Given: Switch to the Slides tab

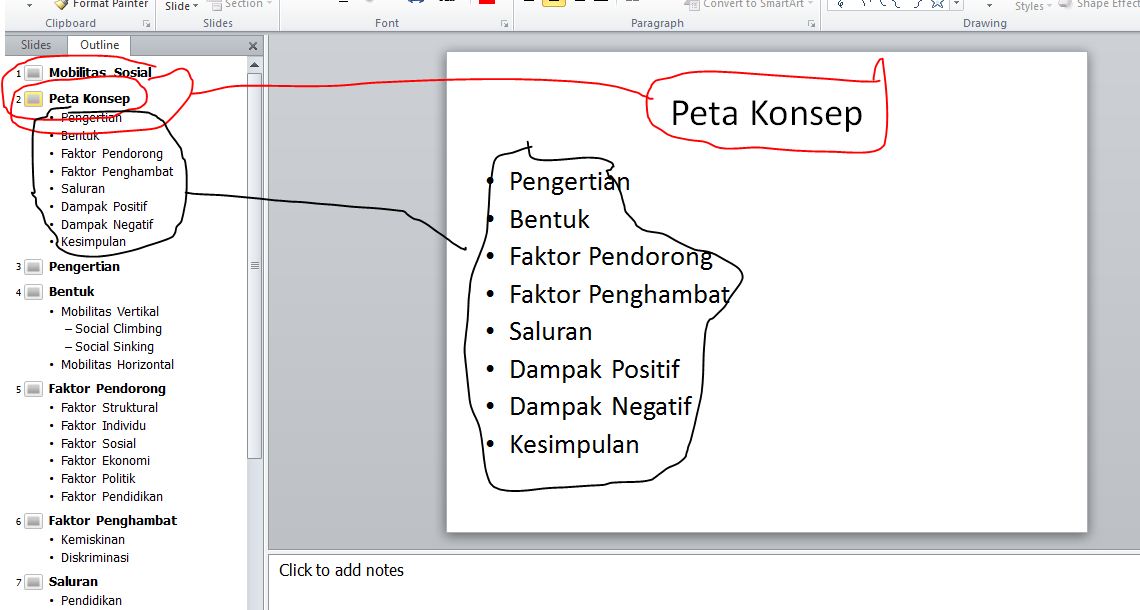Looking at the screenshot, I should tap(35, 45).
